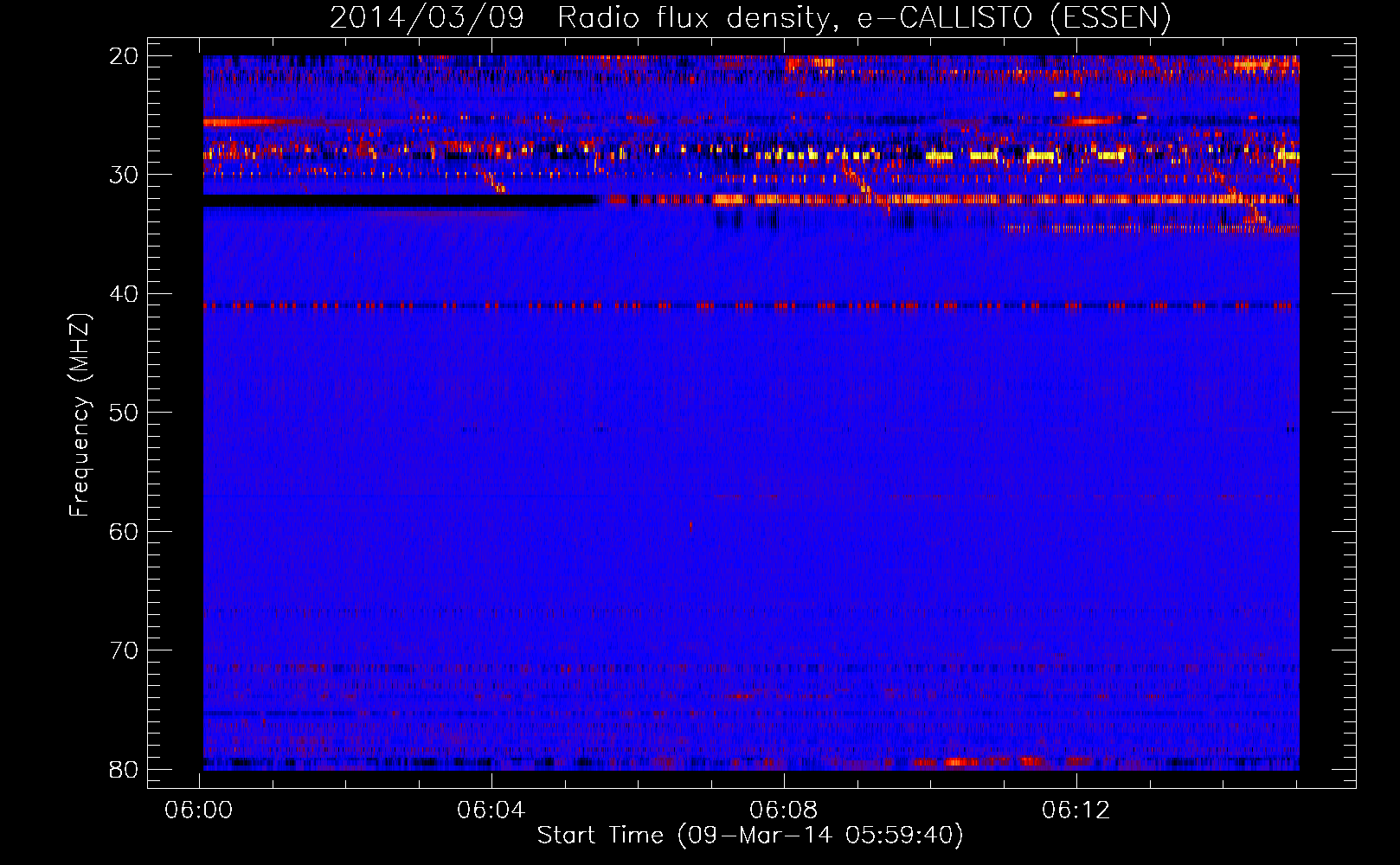Click the 06:12 time tick label
Viewport: 1400px width, 865px height.
point(1076,811)
